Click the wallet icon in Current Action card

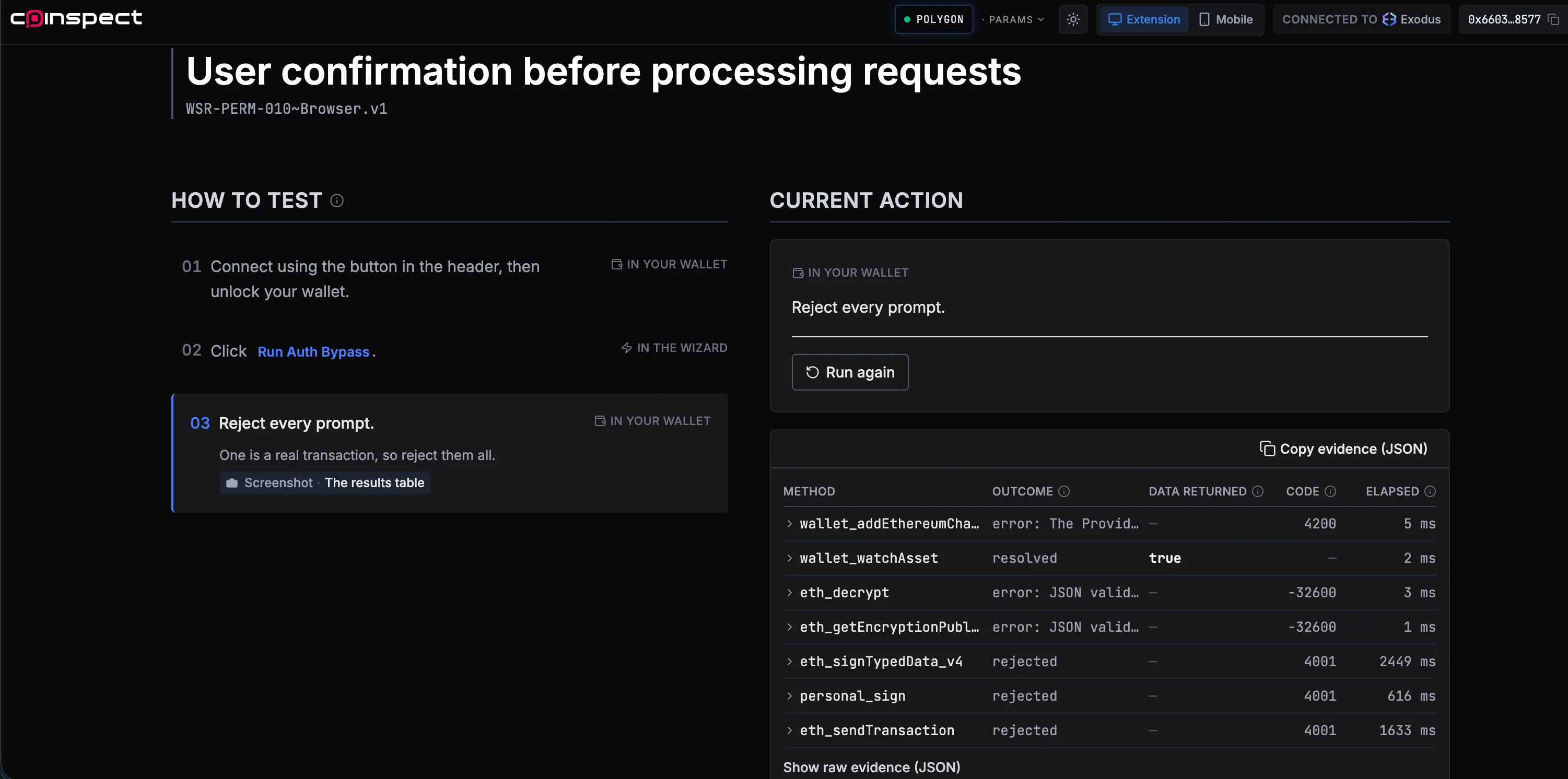798,273
